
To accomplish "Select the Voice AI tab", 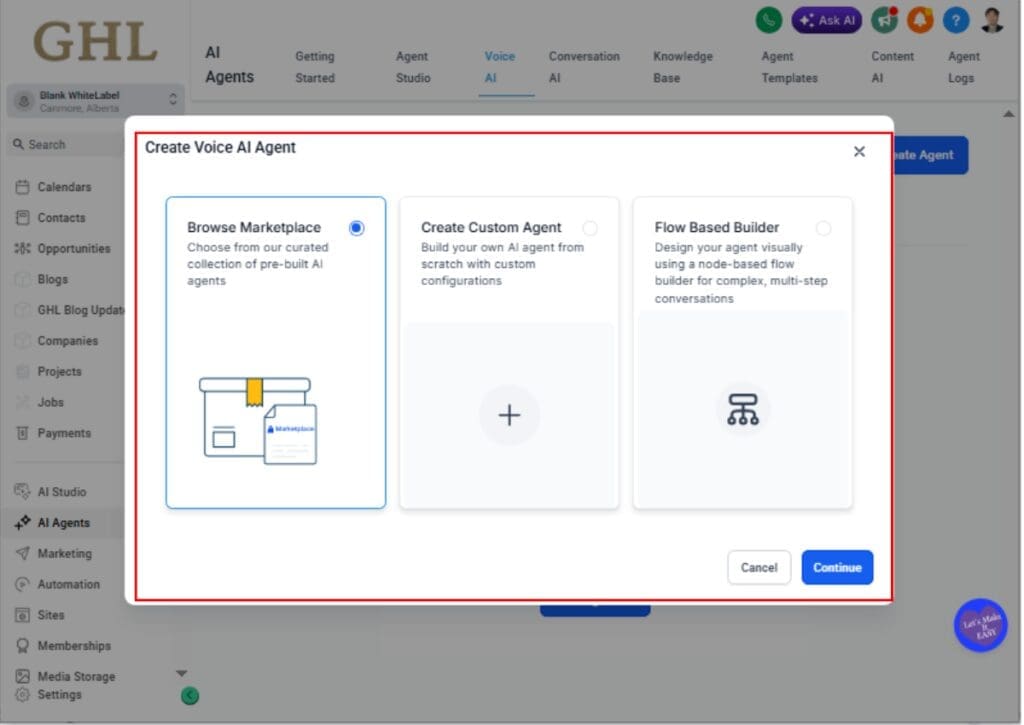I will click(x=500, y=67).
